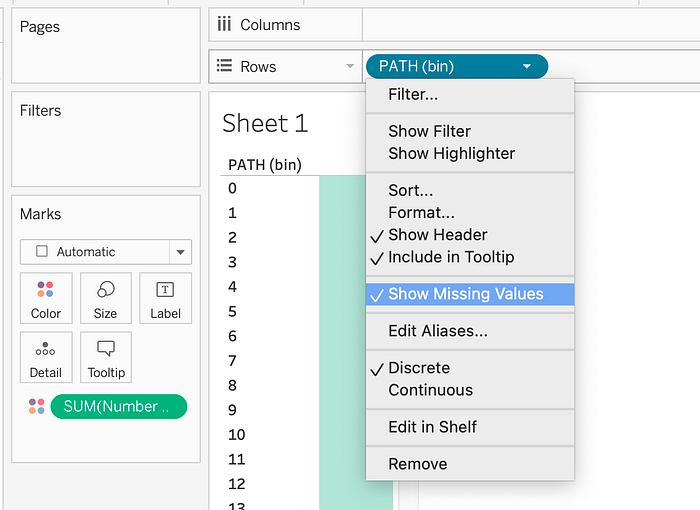Click the Sheet 1 title
Viewport: 700px width, 510px height.
point(265,123)
